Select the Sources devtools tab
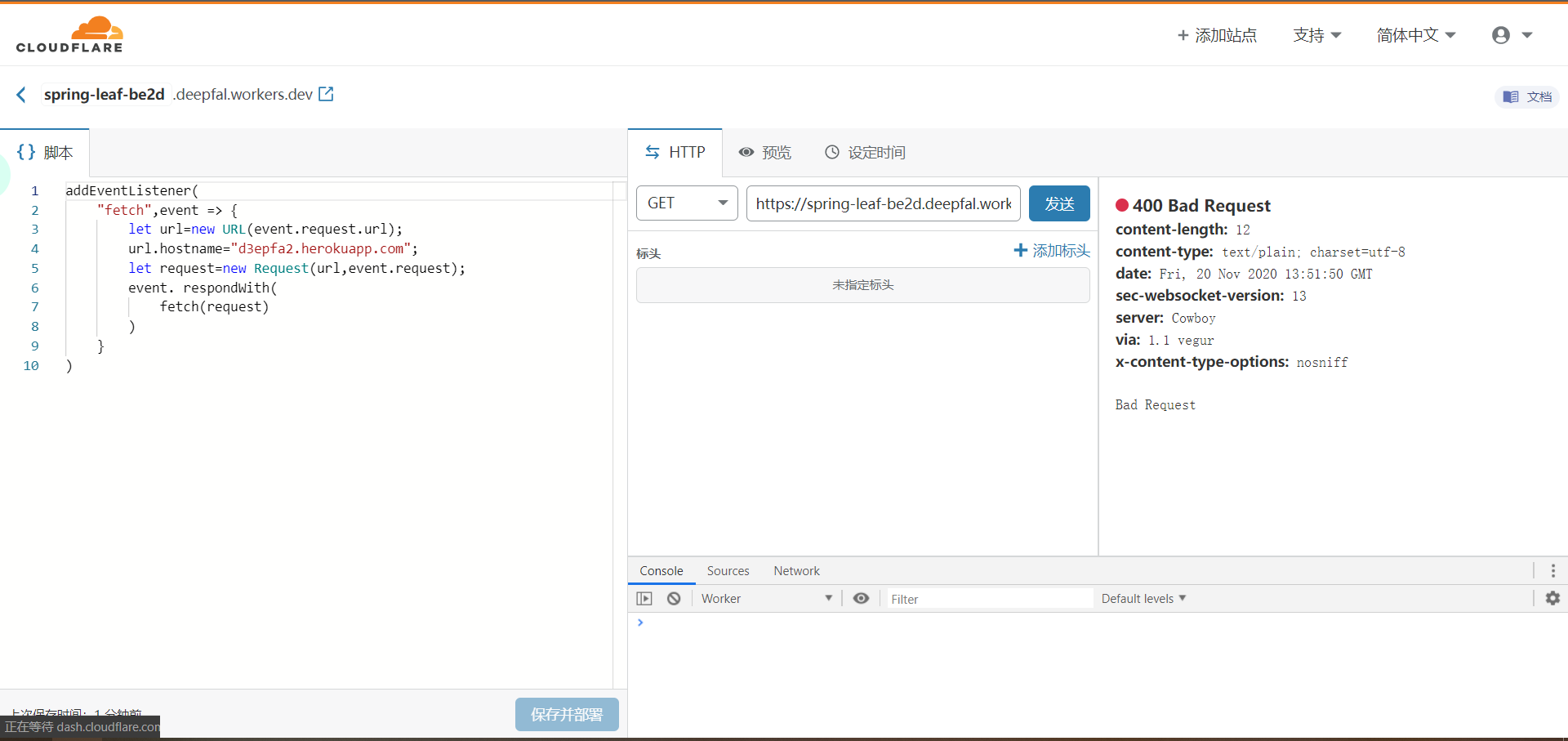Screen dimensions: 1568x741 728,571
